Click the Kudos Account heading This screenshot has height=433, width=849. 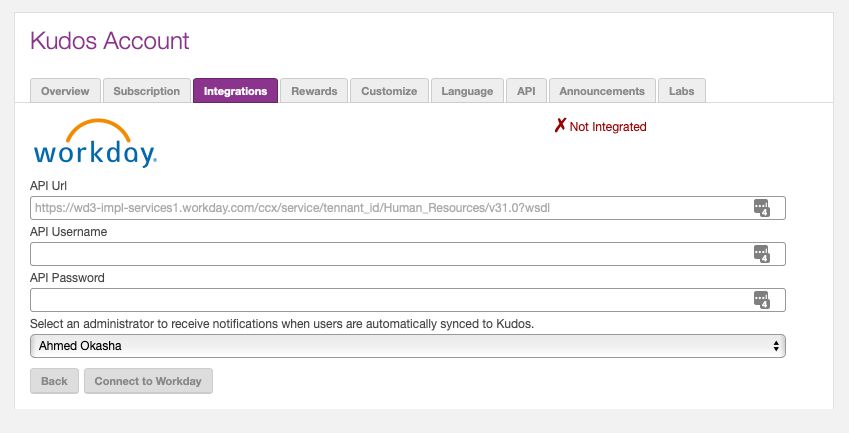110,41
